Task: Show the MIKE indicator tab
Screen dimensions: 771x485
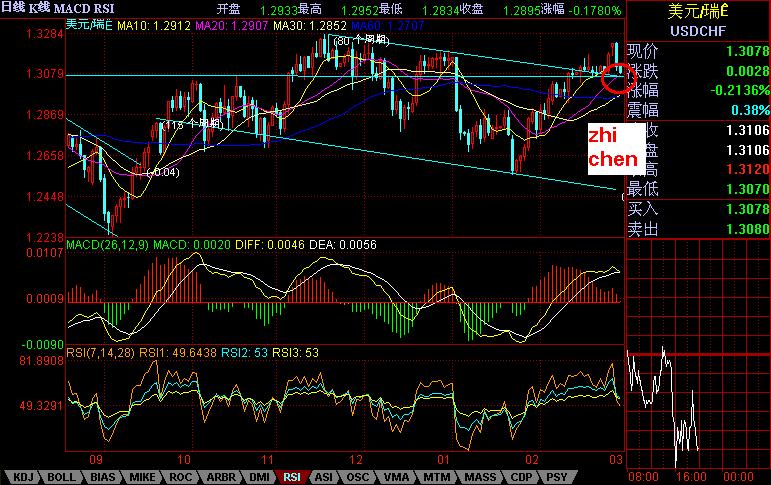Action: coord(142,477)
